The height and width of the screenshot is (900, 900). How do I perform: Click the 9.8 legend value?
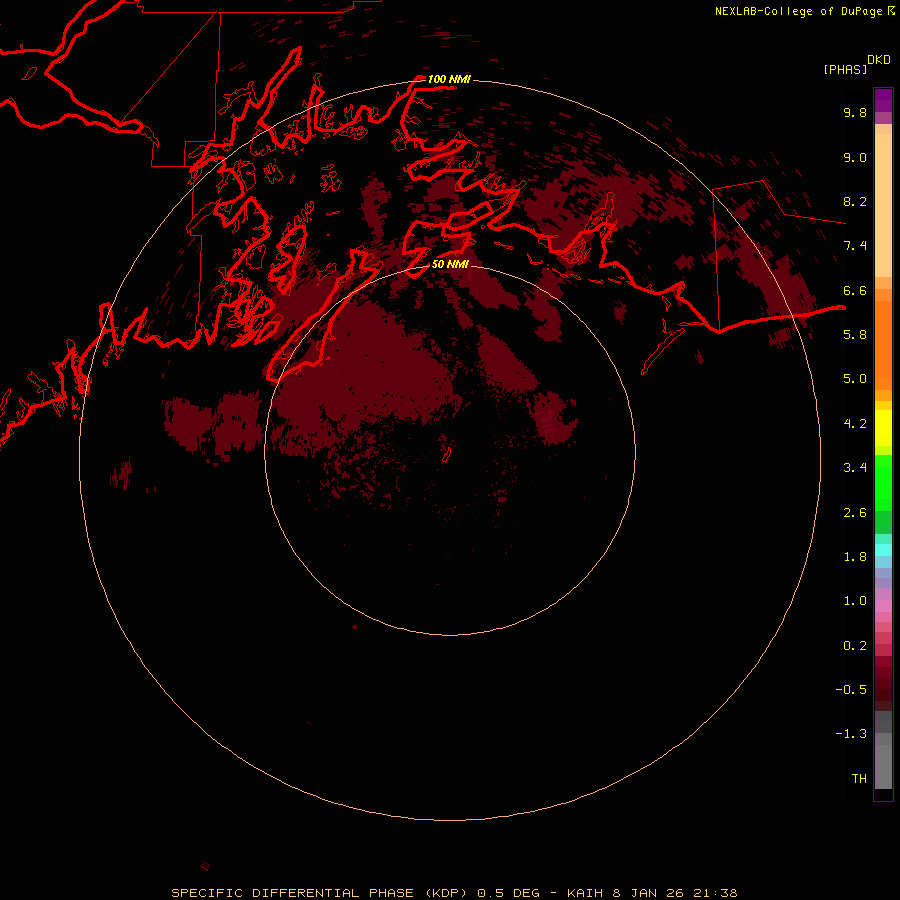point(855,112)
